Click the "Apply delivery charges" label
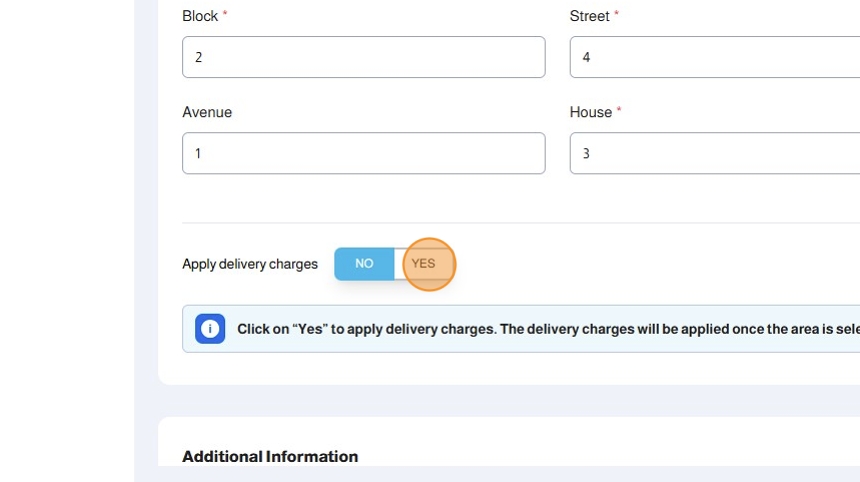The height and width of the screenshot is (482, 860). click(250, 265)
